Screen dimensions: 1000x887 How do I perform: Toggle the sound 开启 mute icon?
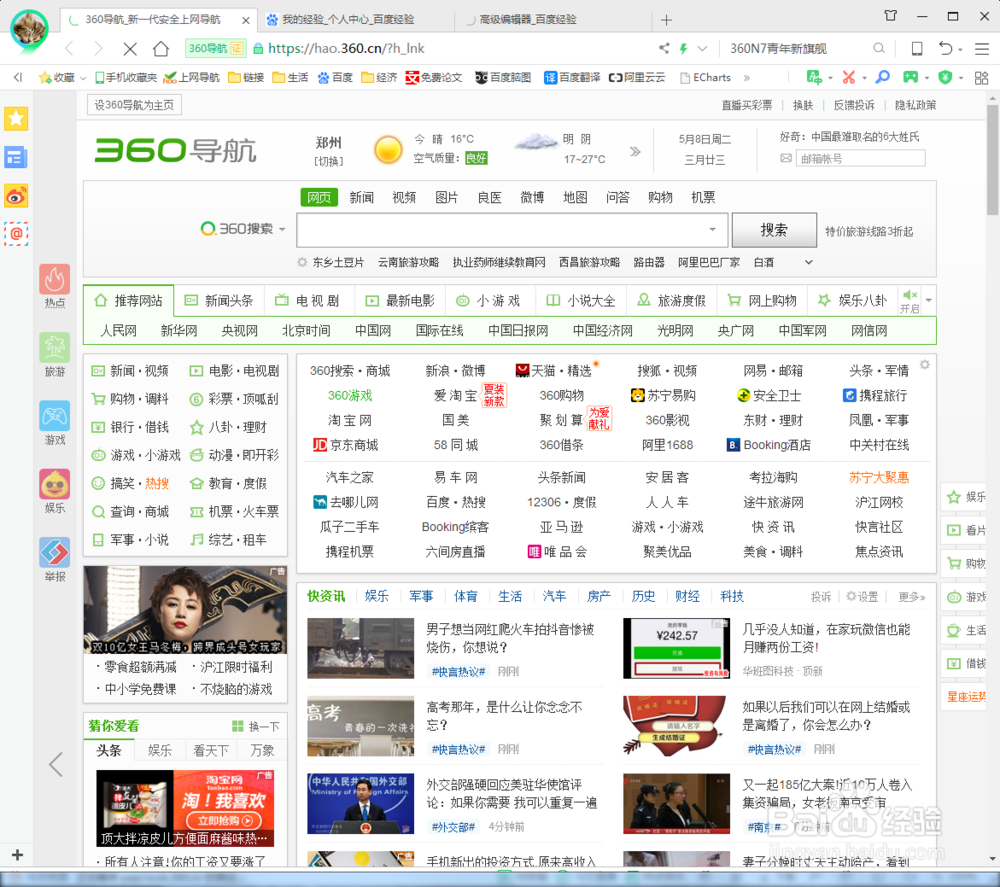coord(910,300)
